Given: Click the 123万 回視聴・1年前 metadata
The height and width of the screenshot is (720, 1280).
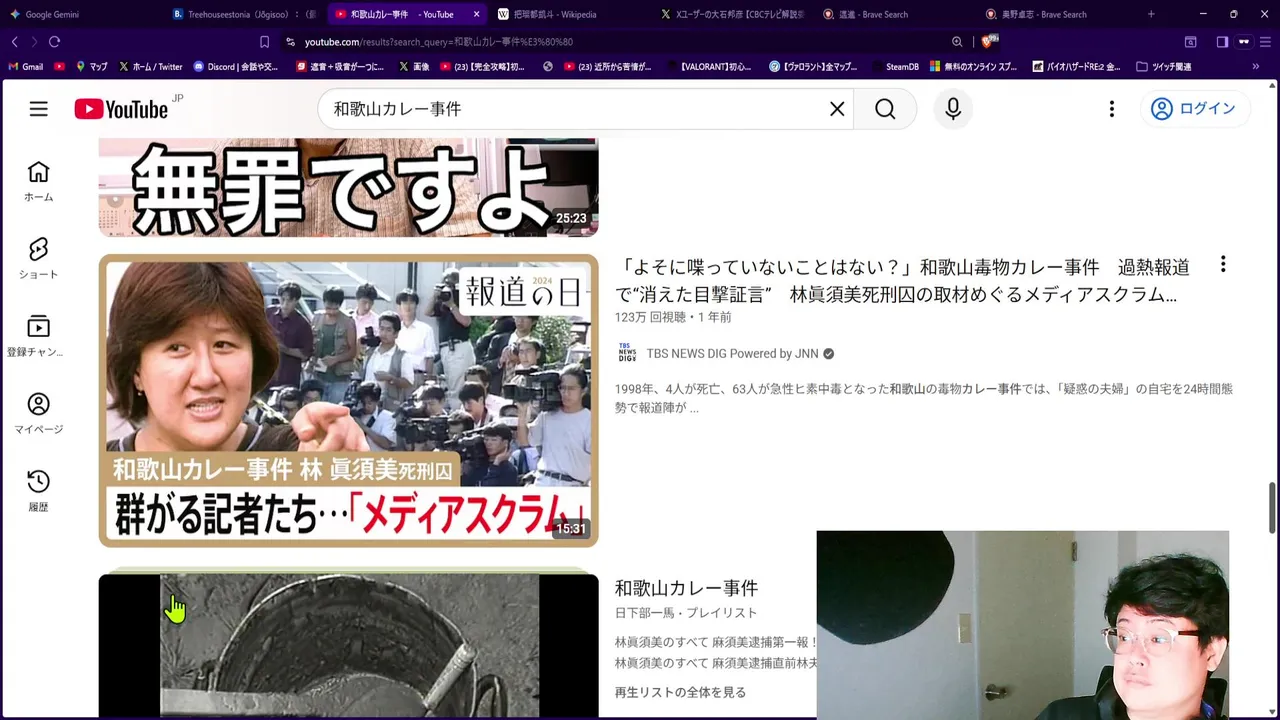Looking at the screenshot, I should (673, 317).
